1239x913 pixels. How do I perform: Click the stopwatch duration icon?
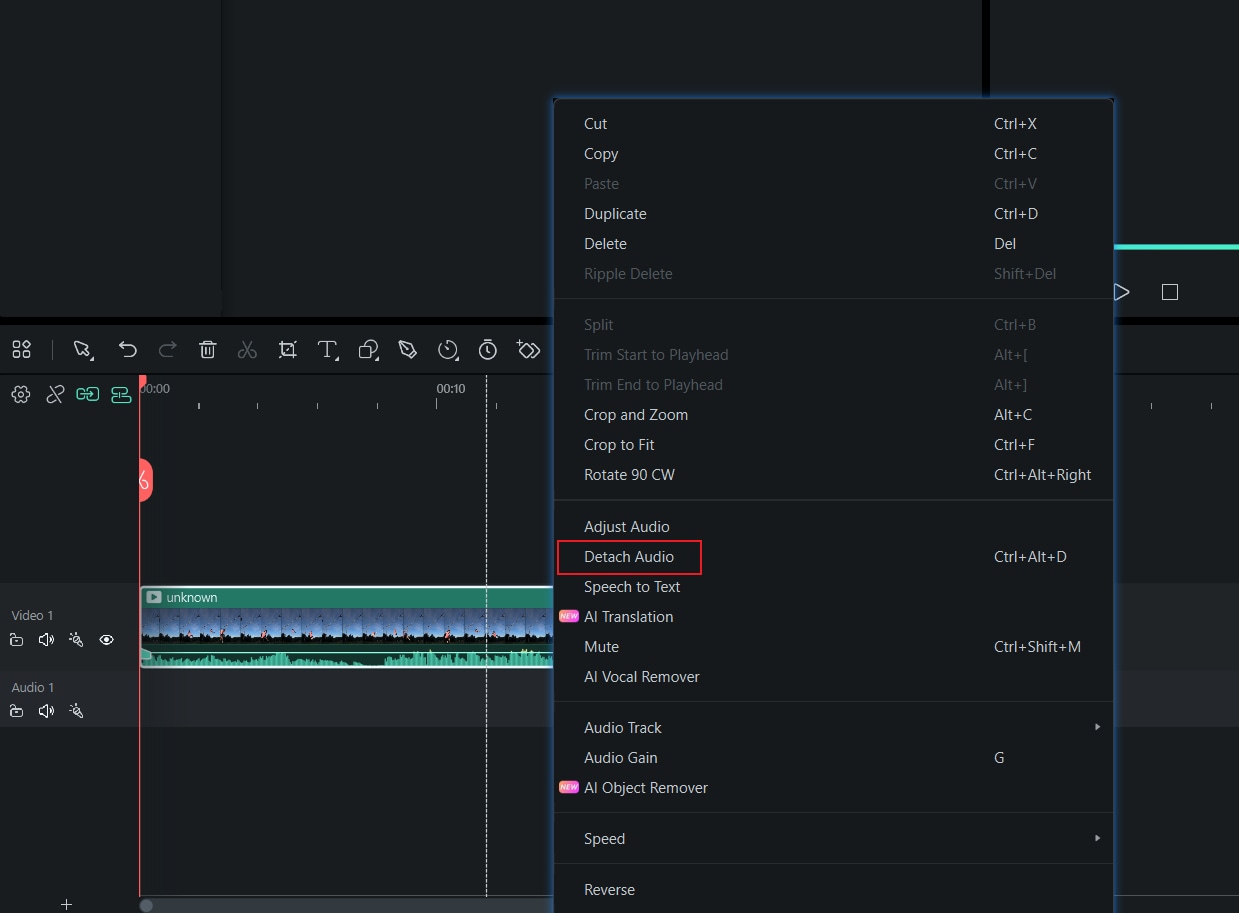click(x=488, y=349)
